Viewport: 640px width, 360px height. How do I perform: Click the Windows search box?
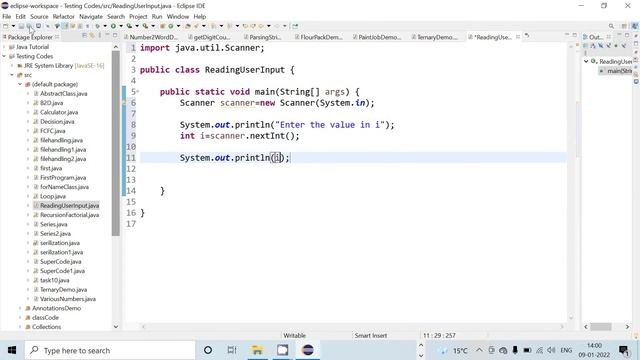(110, 350)
